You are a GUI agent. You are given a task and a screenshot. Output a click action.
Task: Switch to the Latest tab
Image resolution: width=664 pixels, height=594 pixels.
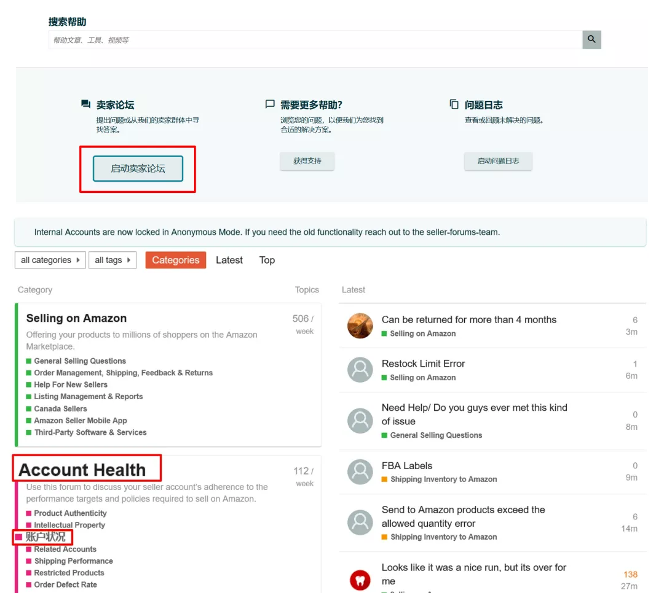coord(229,260)
